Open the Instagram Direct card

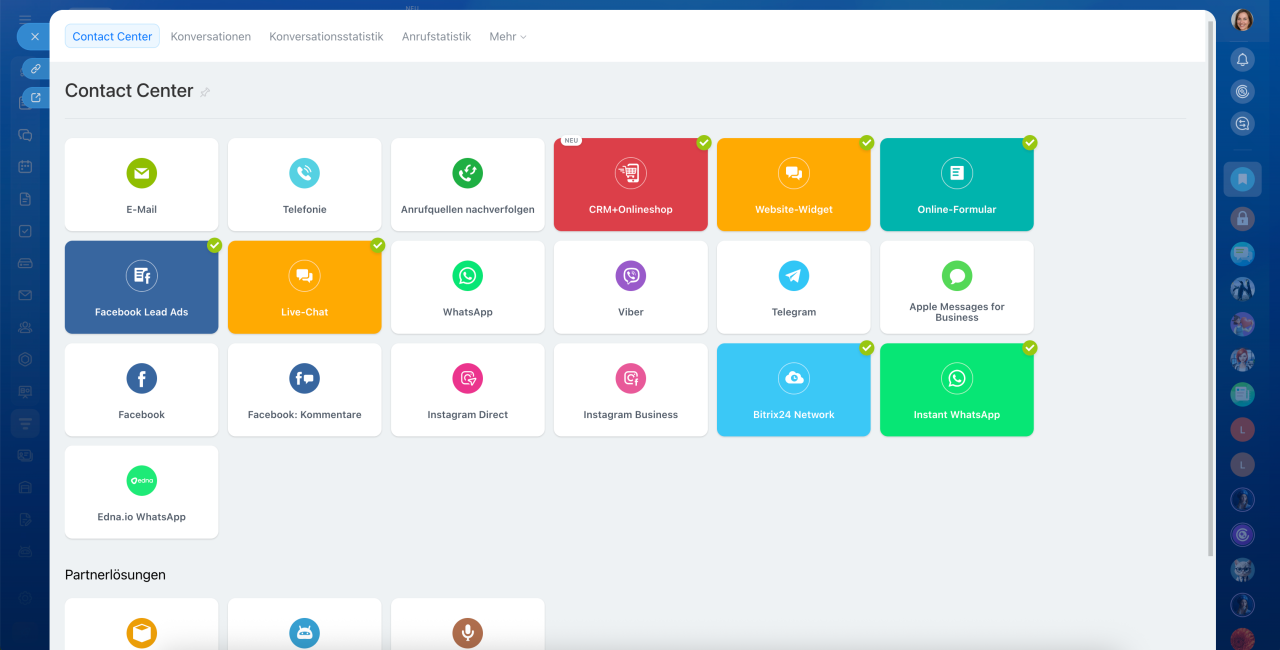point(467,390)
